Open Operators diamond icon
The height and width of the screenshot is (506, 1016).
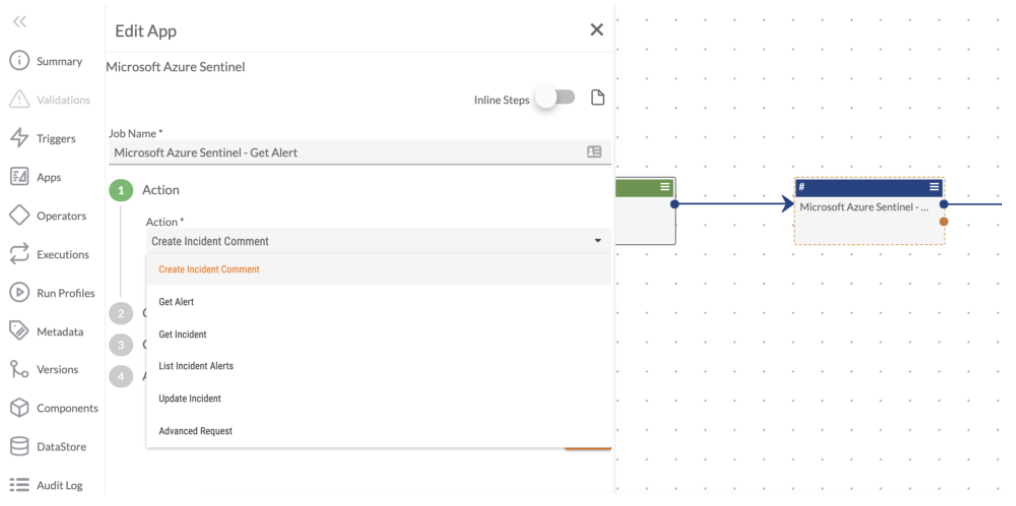pos(19,216)
